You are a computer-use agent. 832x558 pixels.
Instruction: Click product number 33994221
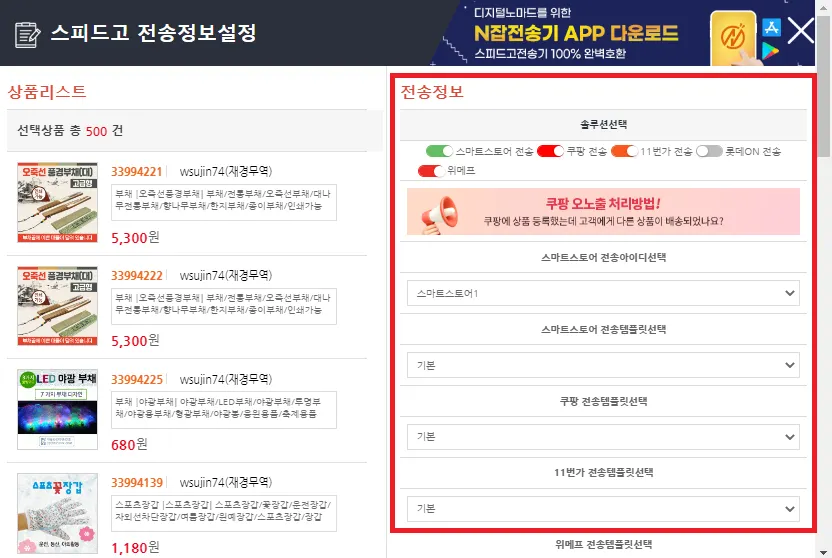click(136, 172)
